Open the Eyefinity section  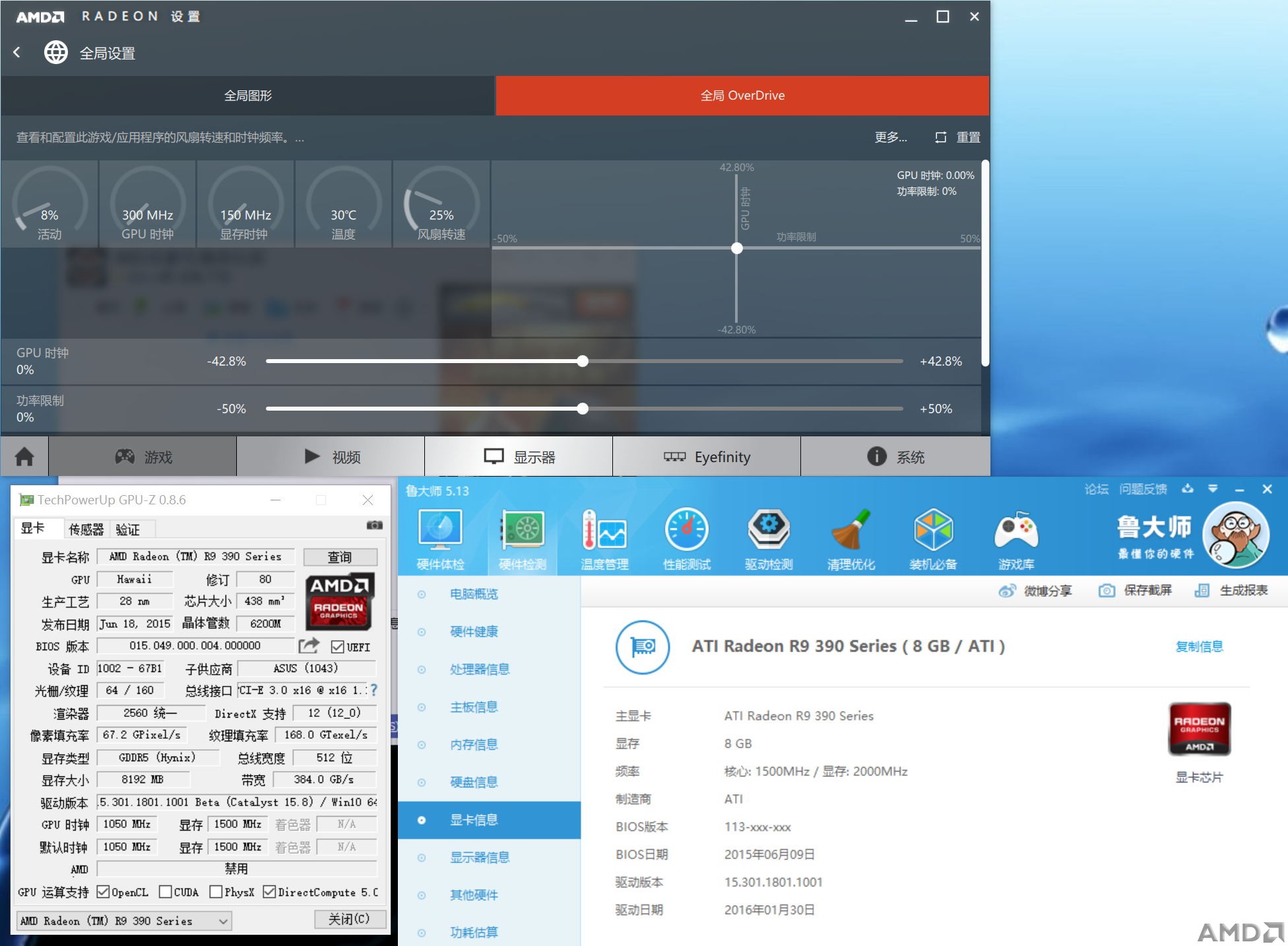(707, 456)
